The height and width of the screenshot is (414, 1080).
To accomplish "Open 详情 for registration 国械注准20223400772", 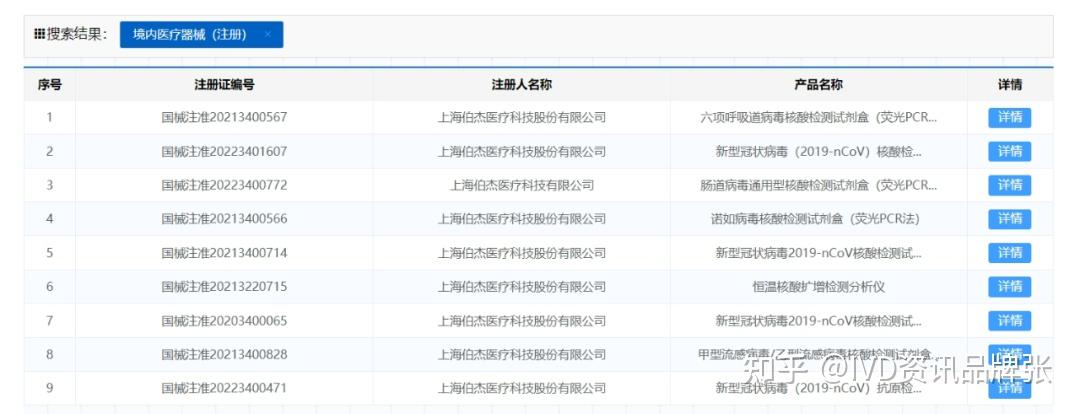I will click(1009, 185).
